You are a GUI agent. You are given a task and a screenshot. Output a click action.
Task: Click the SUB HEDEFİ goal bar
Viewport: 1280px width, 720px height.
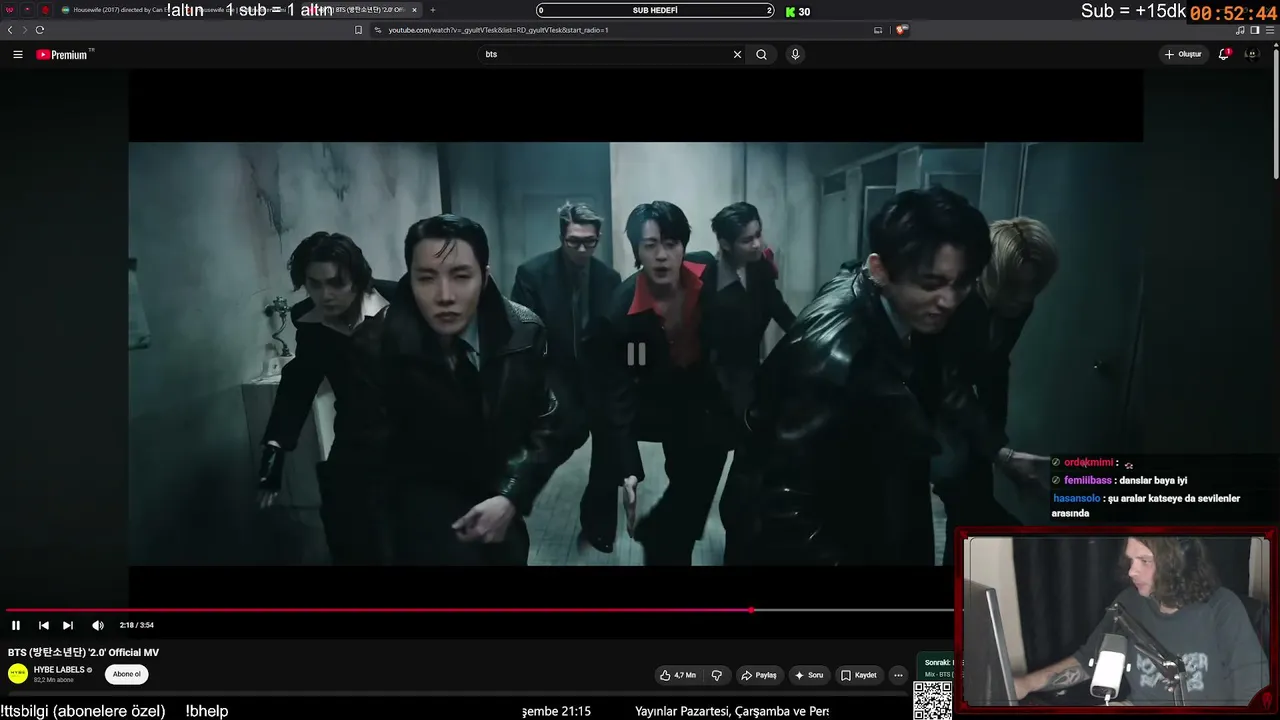pyautogui.click(x=656, y=11)
